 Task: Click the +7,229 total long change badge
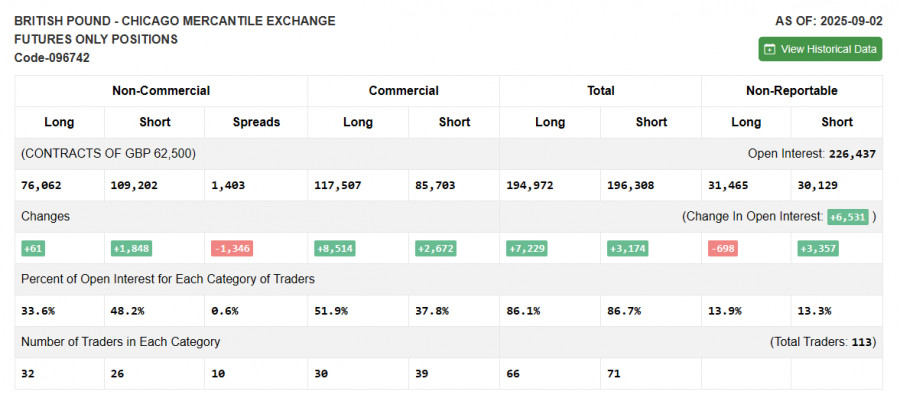[x=526, y=249]
